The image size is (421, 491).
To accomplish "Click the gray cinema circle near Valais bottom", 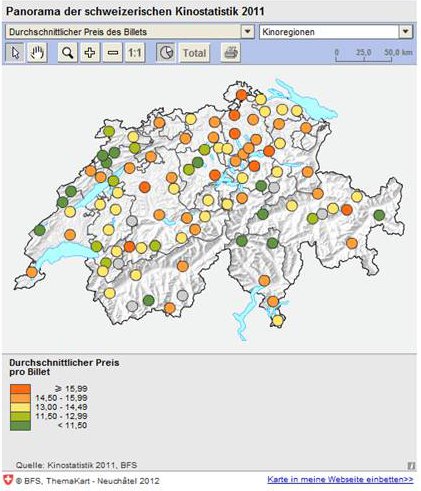I will coord(132,306).
